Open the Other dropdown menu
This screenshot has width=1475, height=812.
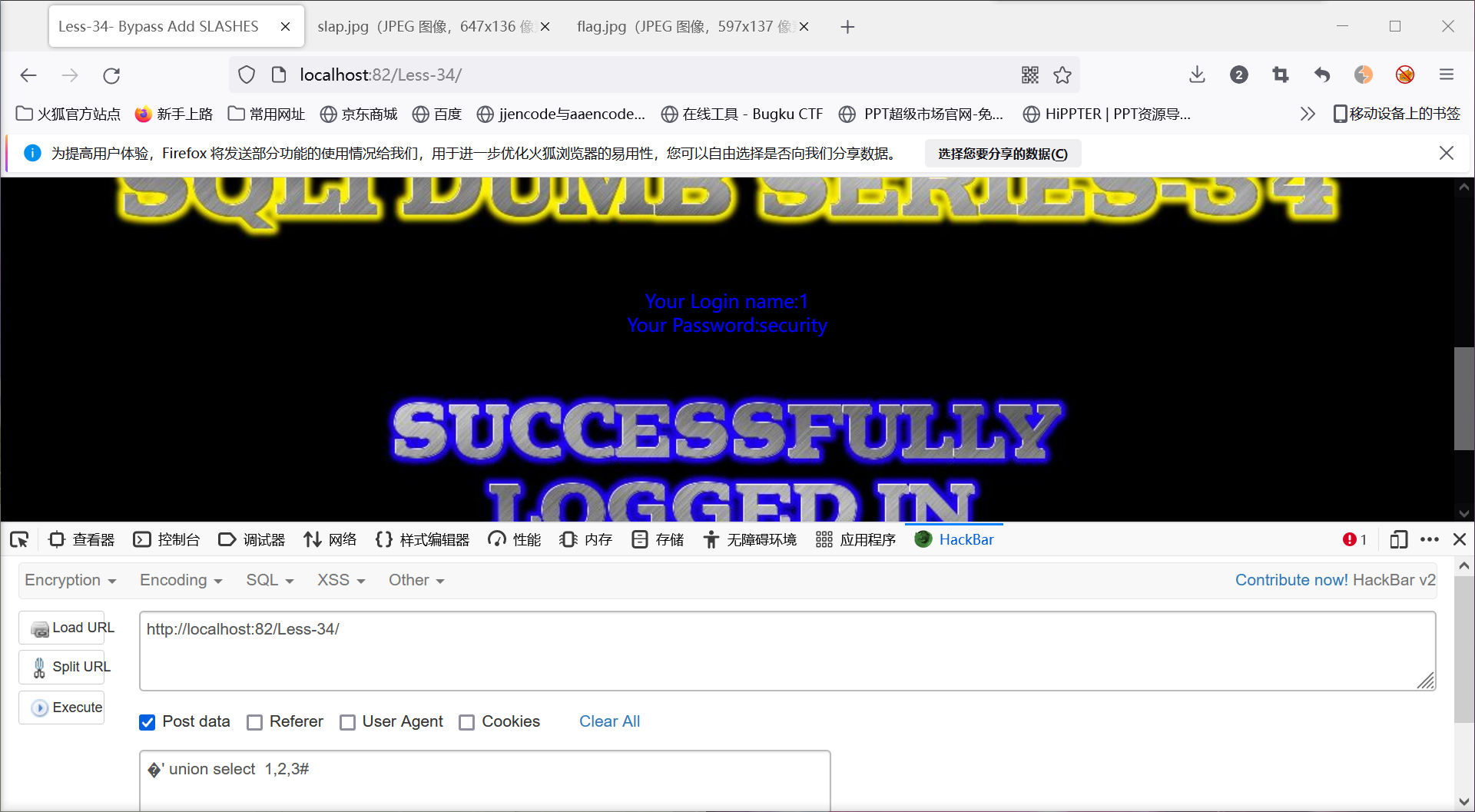click(x=416, y=580)
